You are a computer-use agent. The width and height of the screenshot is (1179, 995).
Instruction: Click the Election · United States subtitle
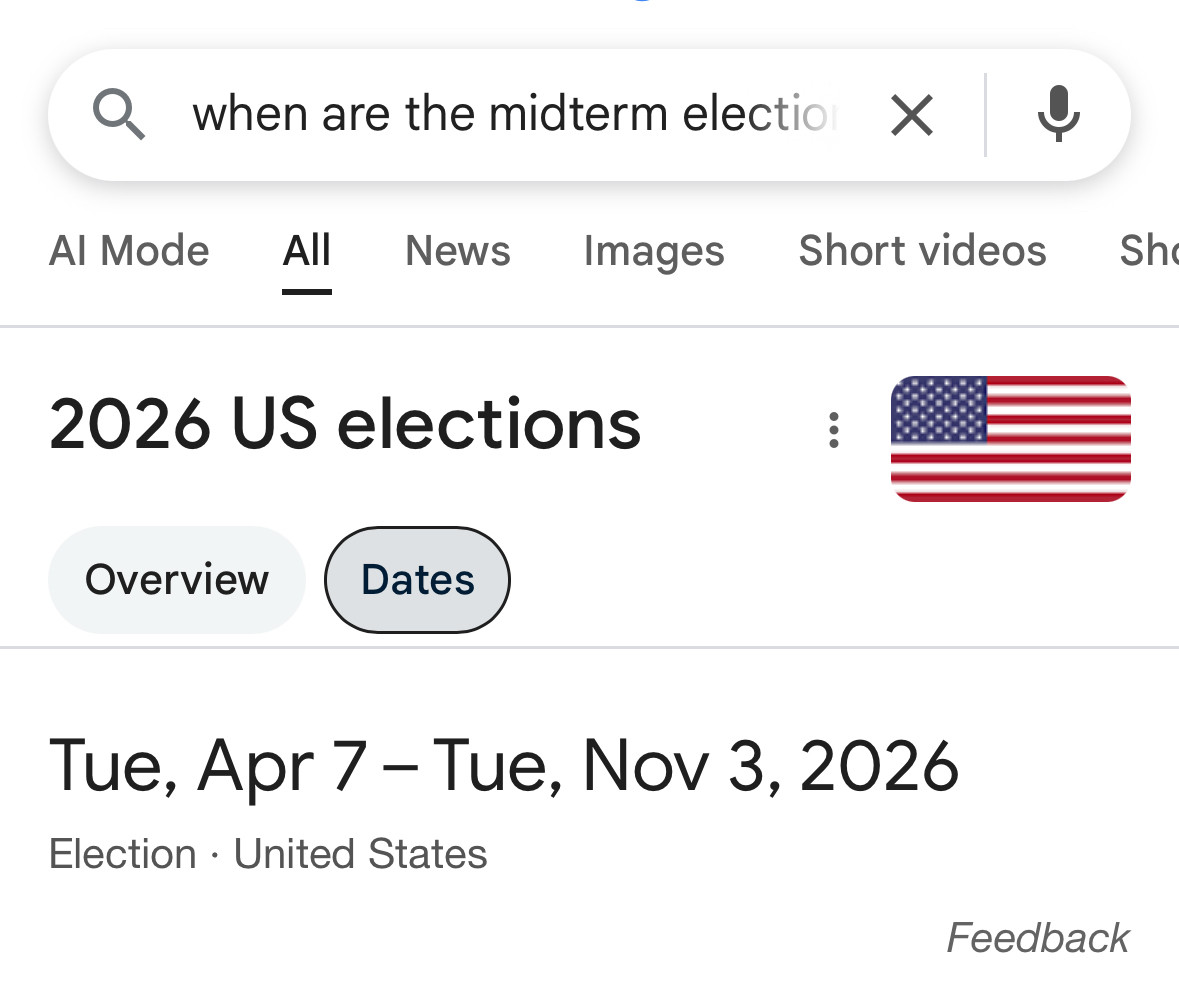coord(268,854)
